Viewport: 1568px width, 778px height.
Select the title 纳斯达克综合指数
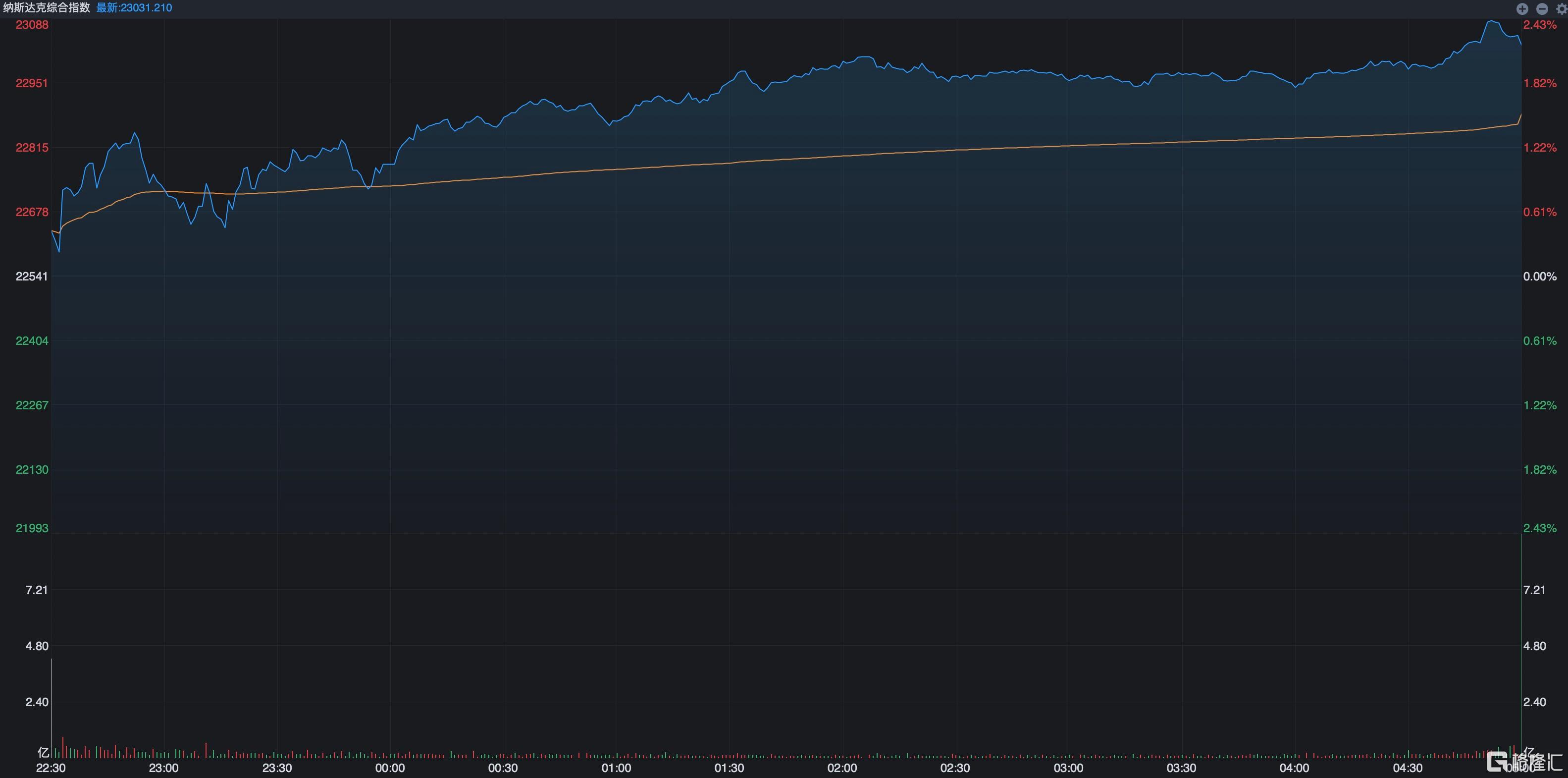point(47,8)
